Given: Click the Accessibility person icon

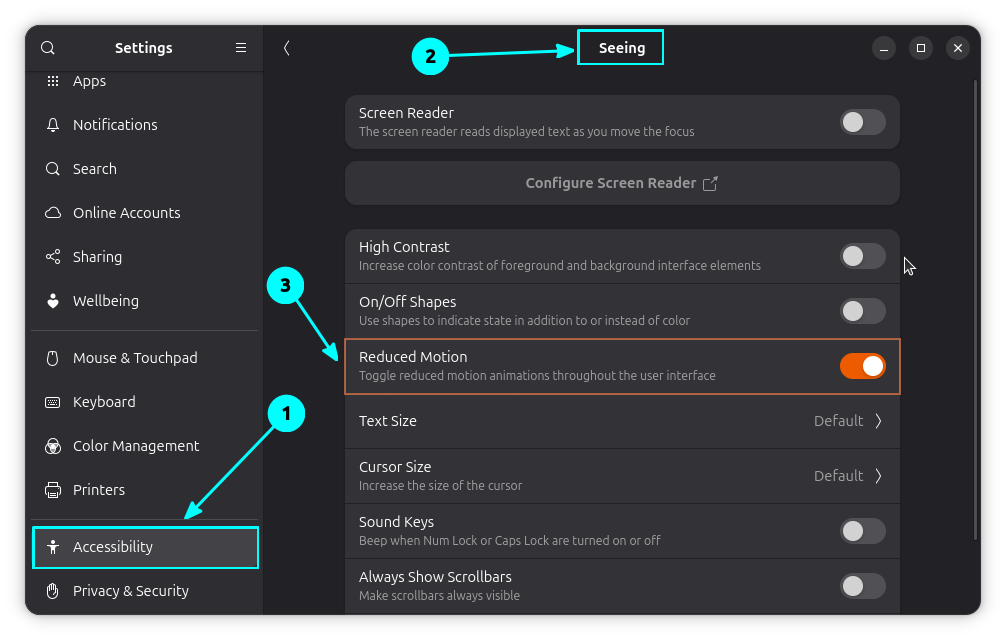Looking at the screenshot, I should click(53, 547).
